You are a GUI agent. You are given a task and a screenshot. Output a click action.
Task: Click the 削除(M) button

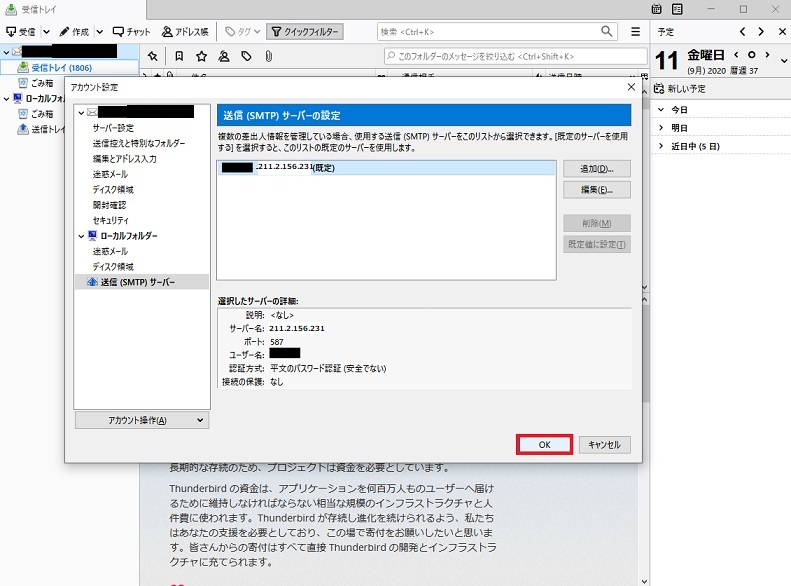coord(597,223)
